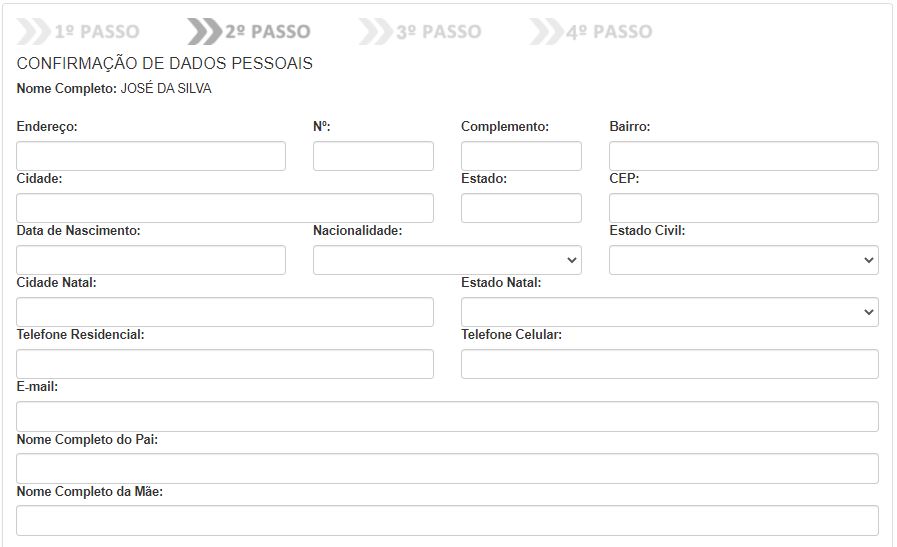Select the Bairro text box
897x547 pixels.
click(743, 156)
